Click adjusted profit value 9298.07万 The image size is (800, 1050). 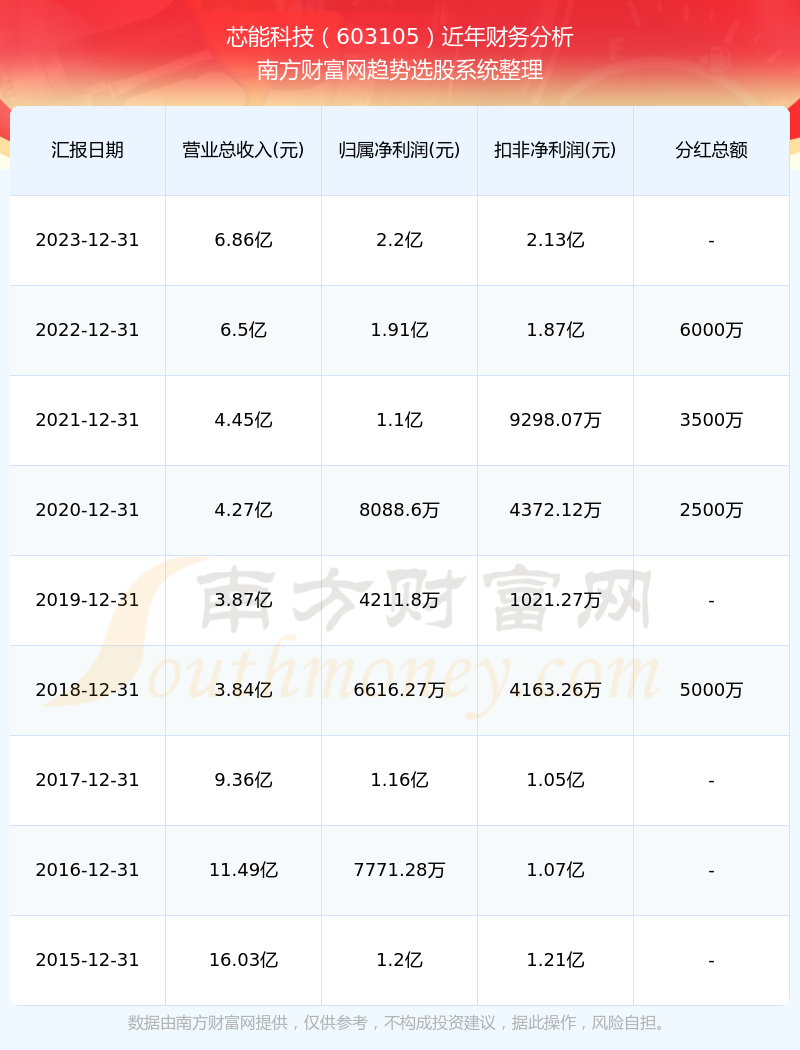(555, 420)
